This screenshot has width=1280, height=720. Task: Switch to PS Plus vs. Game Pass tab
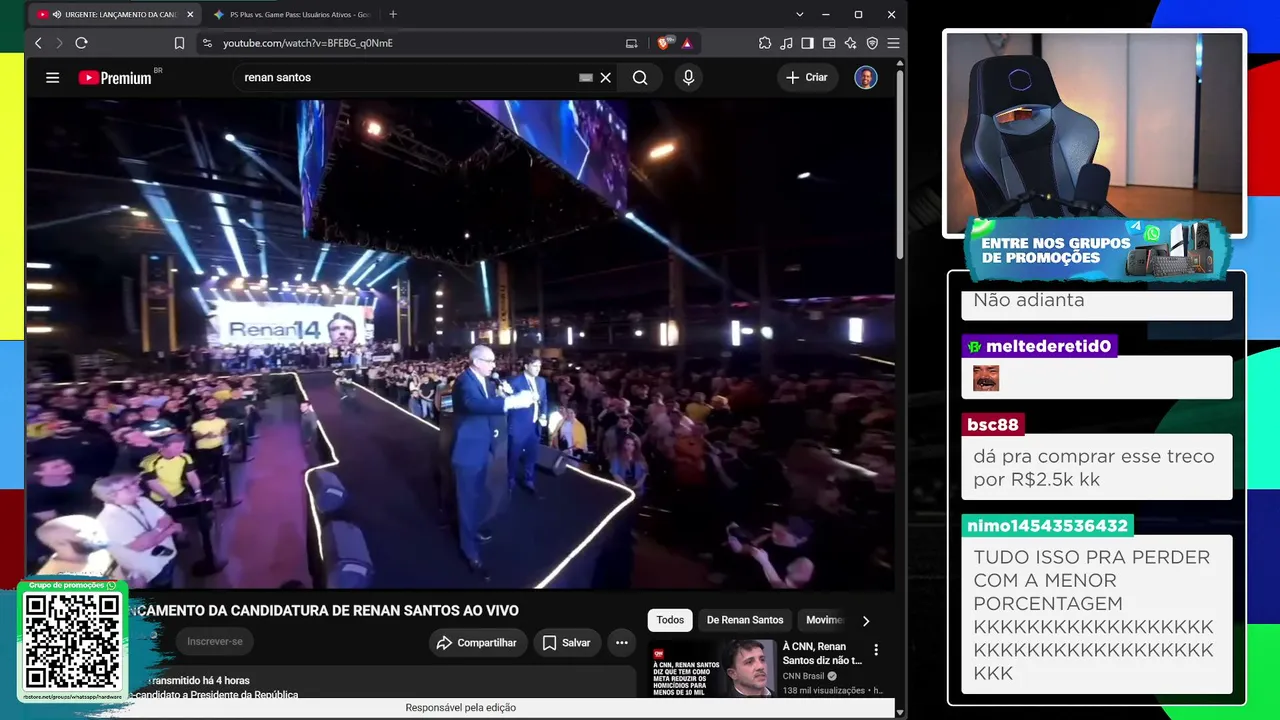click(292, 14)
